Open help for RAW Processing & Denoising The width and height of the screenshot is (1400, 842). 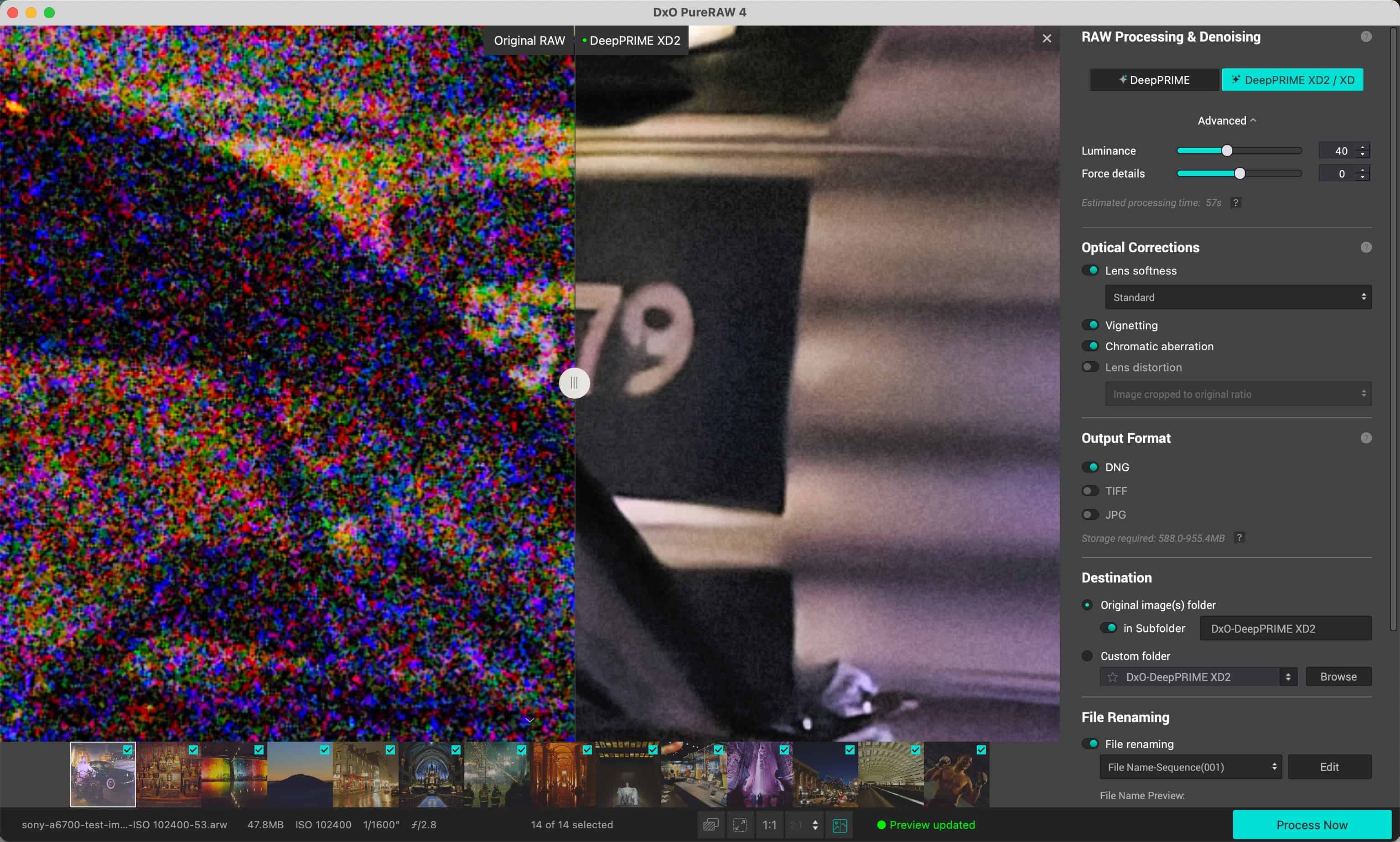(x=1365, y=37)
